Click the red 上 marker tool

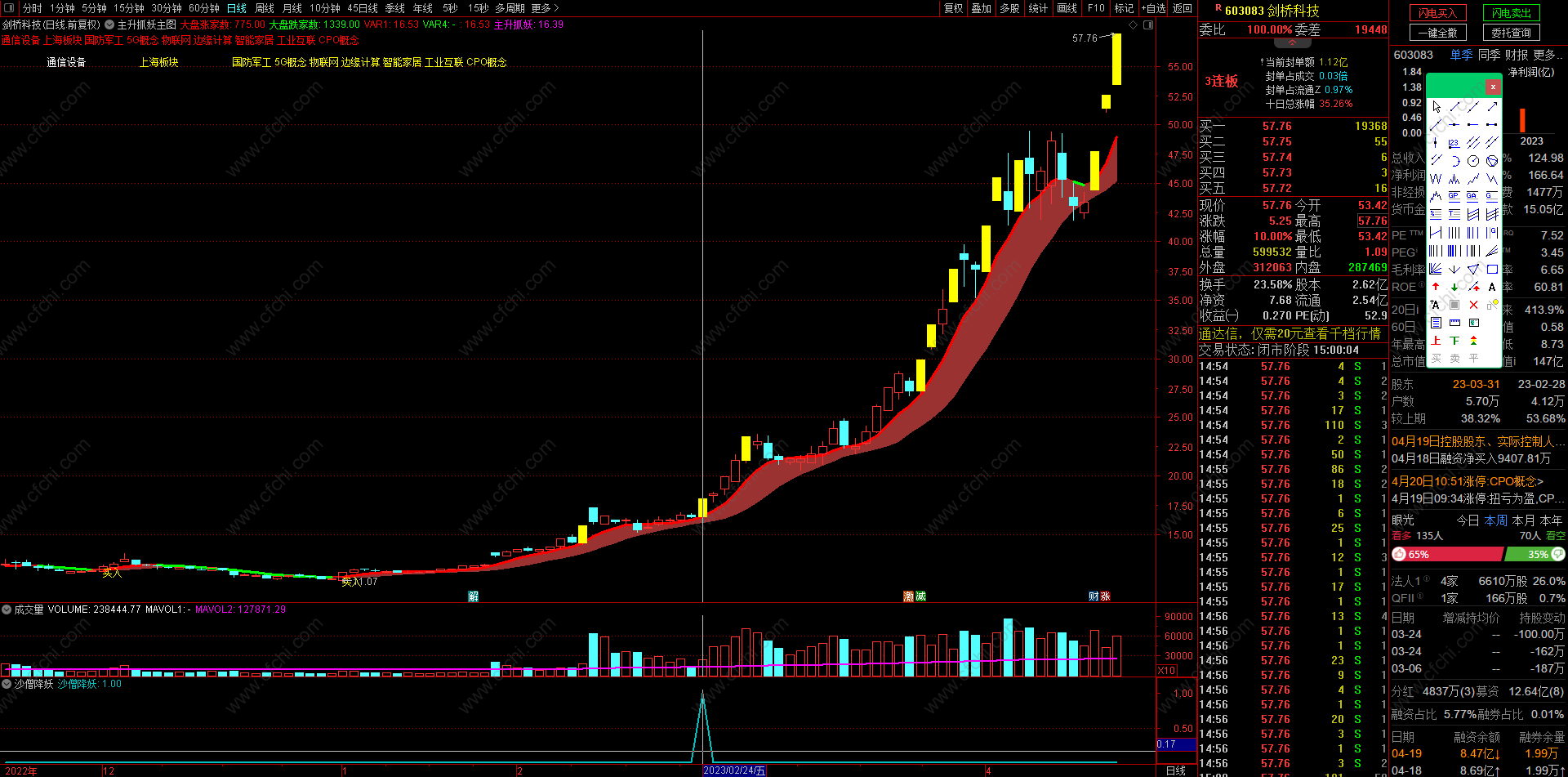(x=1436, y=341)
